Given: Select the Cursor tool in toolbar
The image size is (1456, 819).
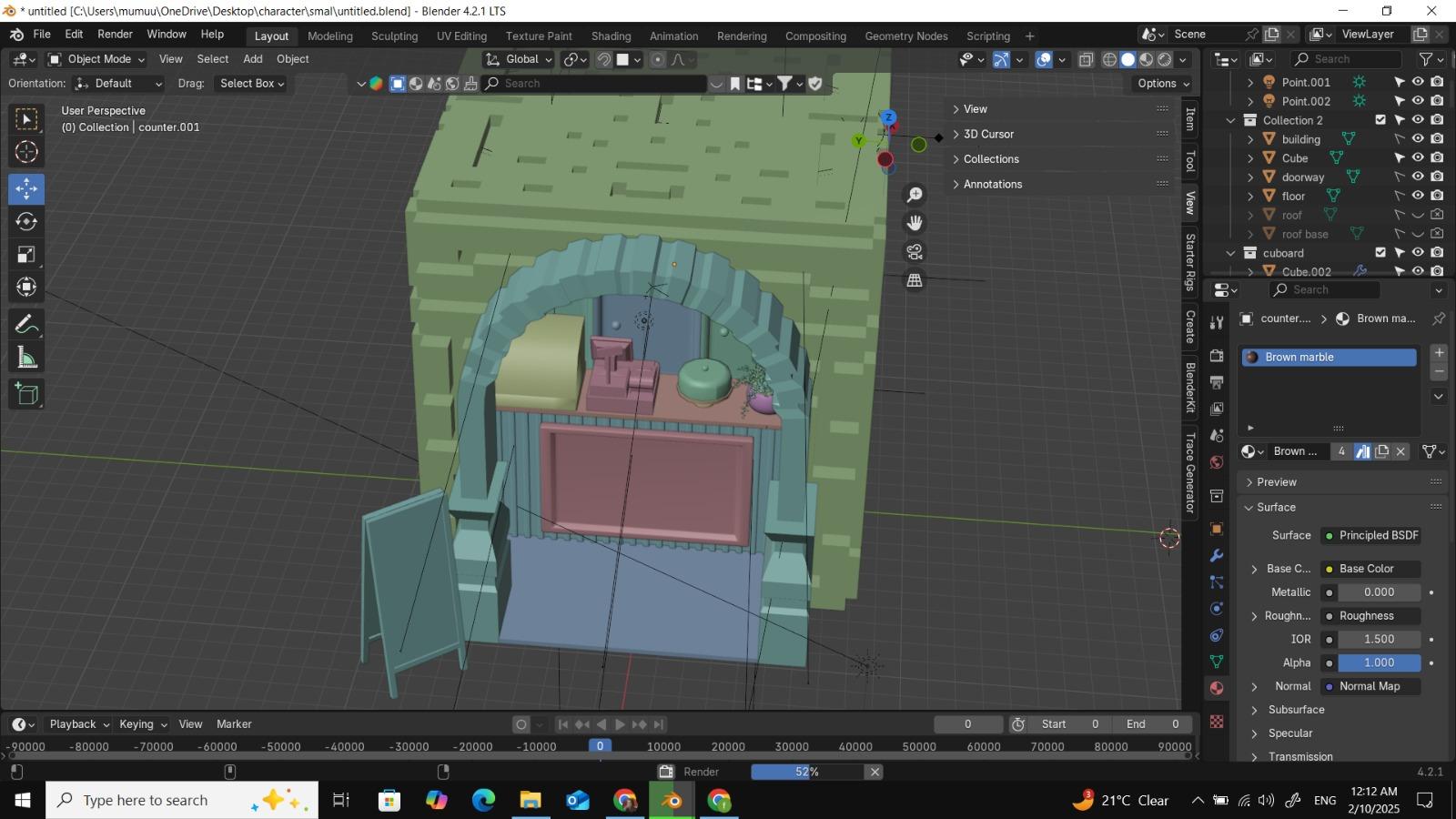Looking at the screenshot, I should (x=26, y=152).
